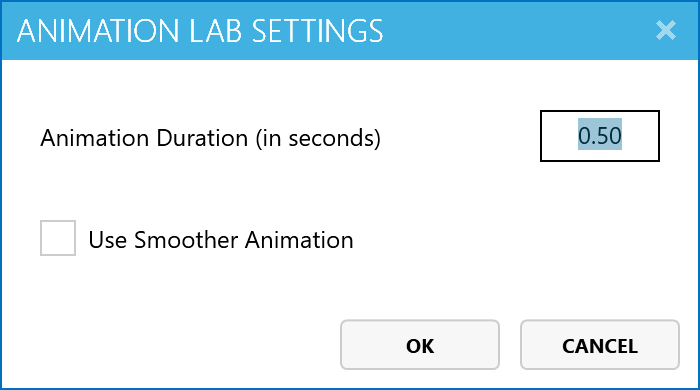Viewport: 700px width, 390px height.
Task: Place cursor inside the 0.50 field
Action: [600, 136]
